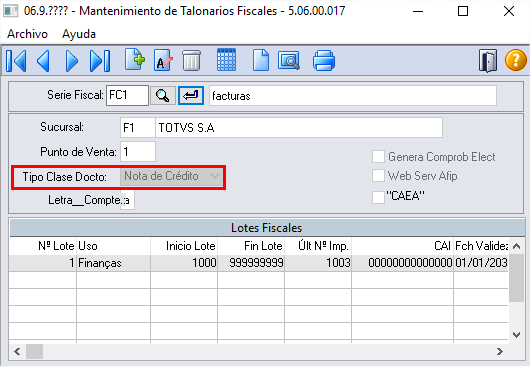Click the Lotes Fiscales grid title
530x367 pixels.
coord(266,228)
